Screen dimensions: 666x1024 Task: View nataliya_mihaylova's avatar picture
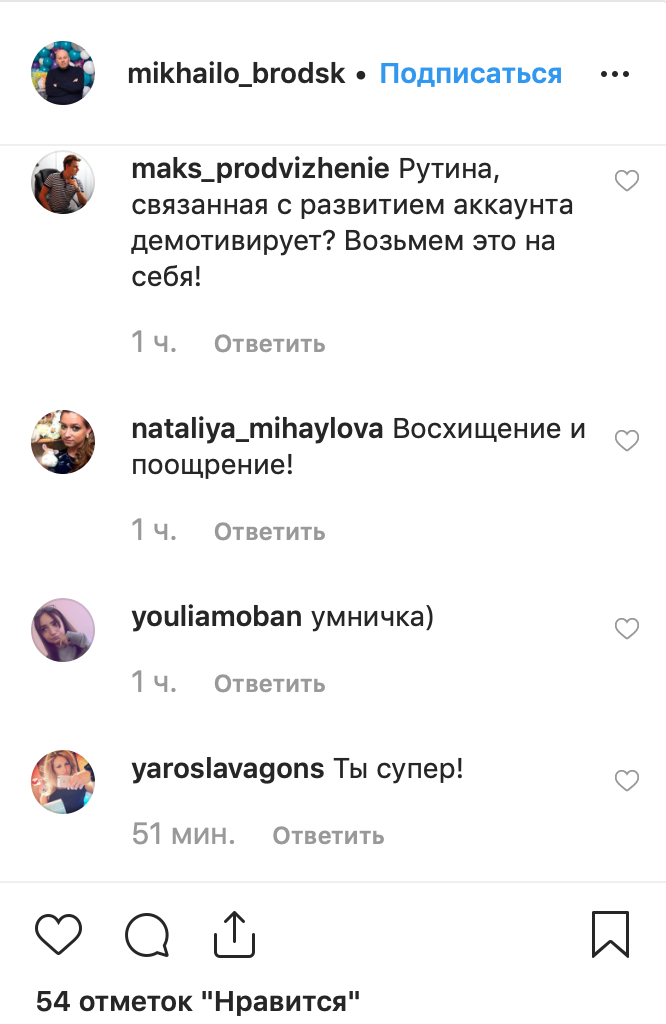tap(63, 442)
